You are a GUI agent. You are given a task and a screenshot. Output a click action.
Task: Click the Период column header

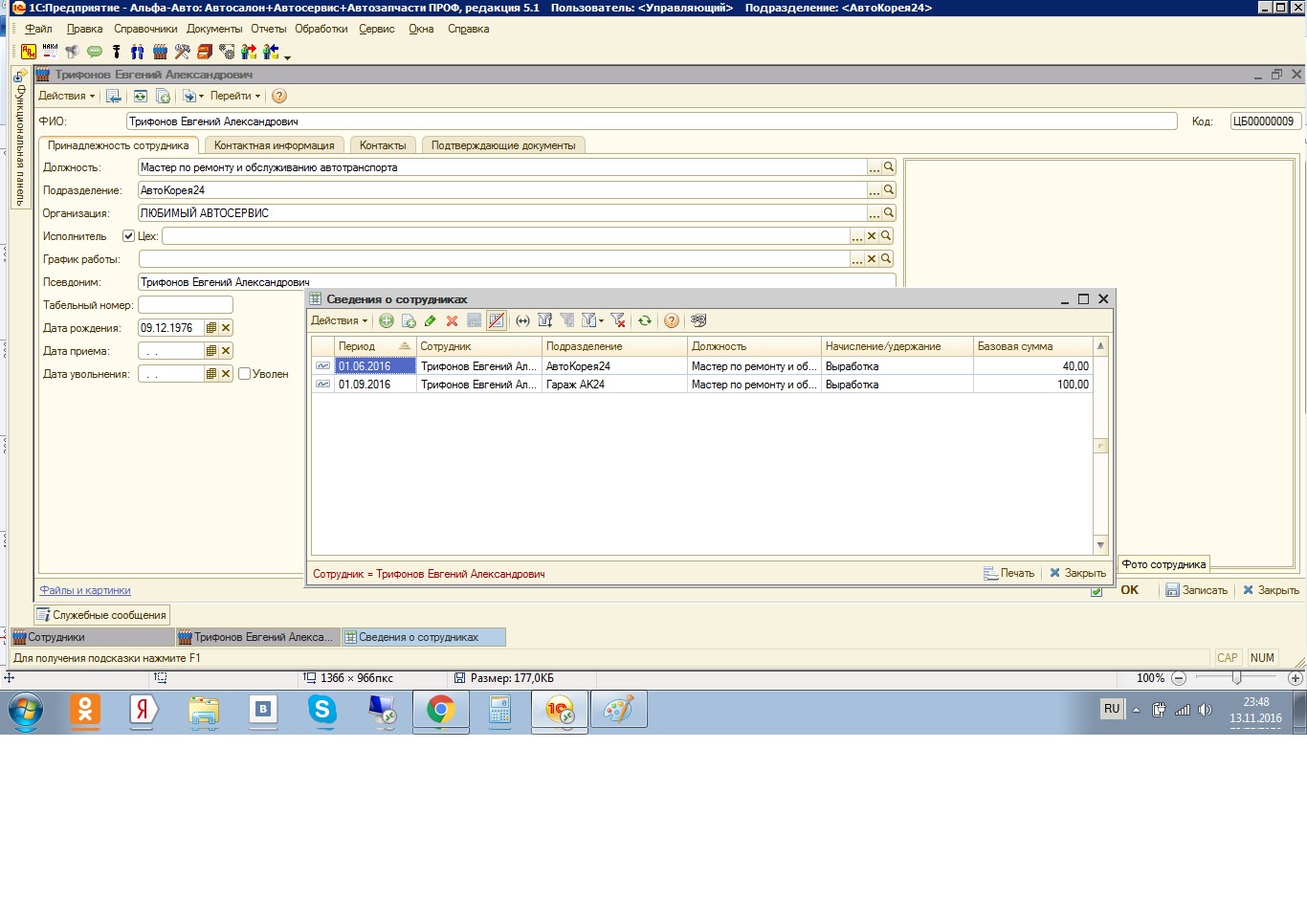click(374, 346)
